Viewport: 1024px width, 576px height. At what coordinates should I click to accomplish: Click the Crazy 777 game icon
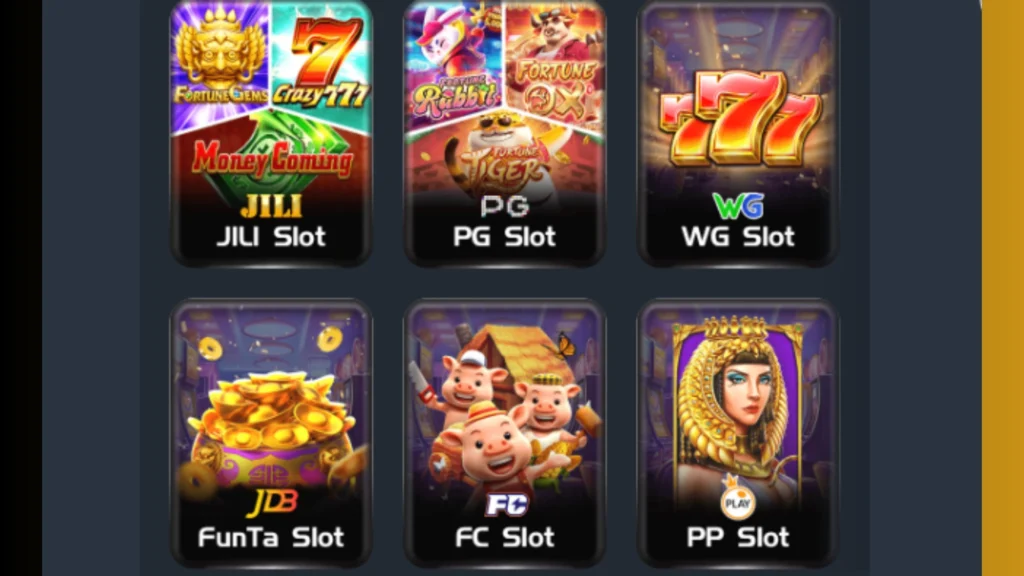pyautogui.click(x=321, y=62)
